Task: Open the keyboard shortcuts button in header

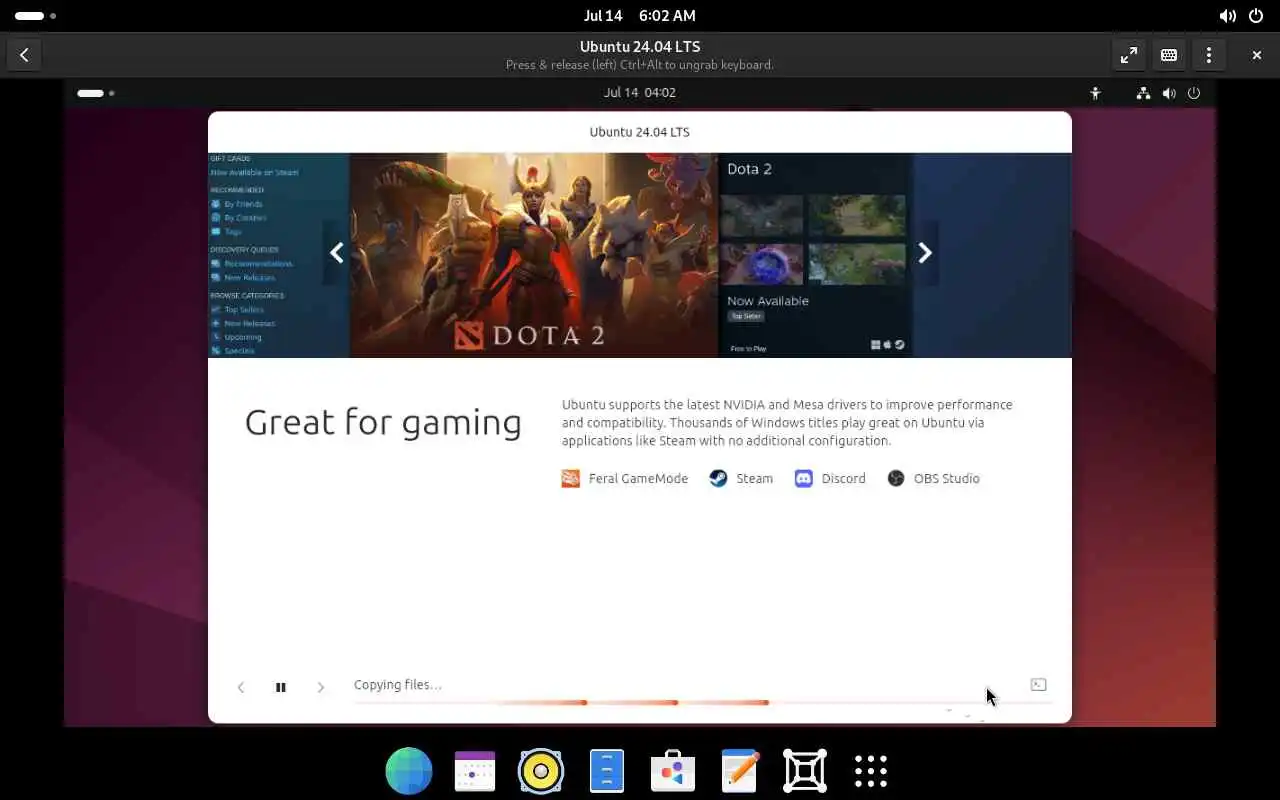Action: (x=1169, y=55)
